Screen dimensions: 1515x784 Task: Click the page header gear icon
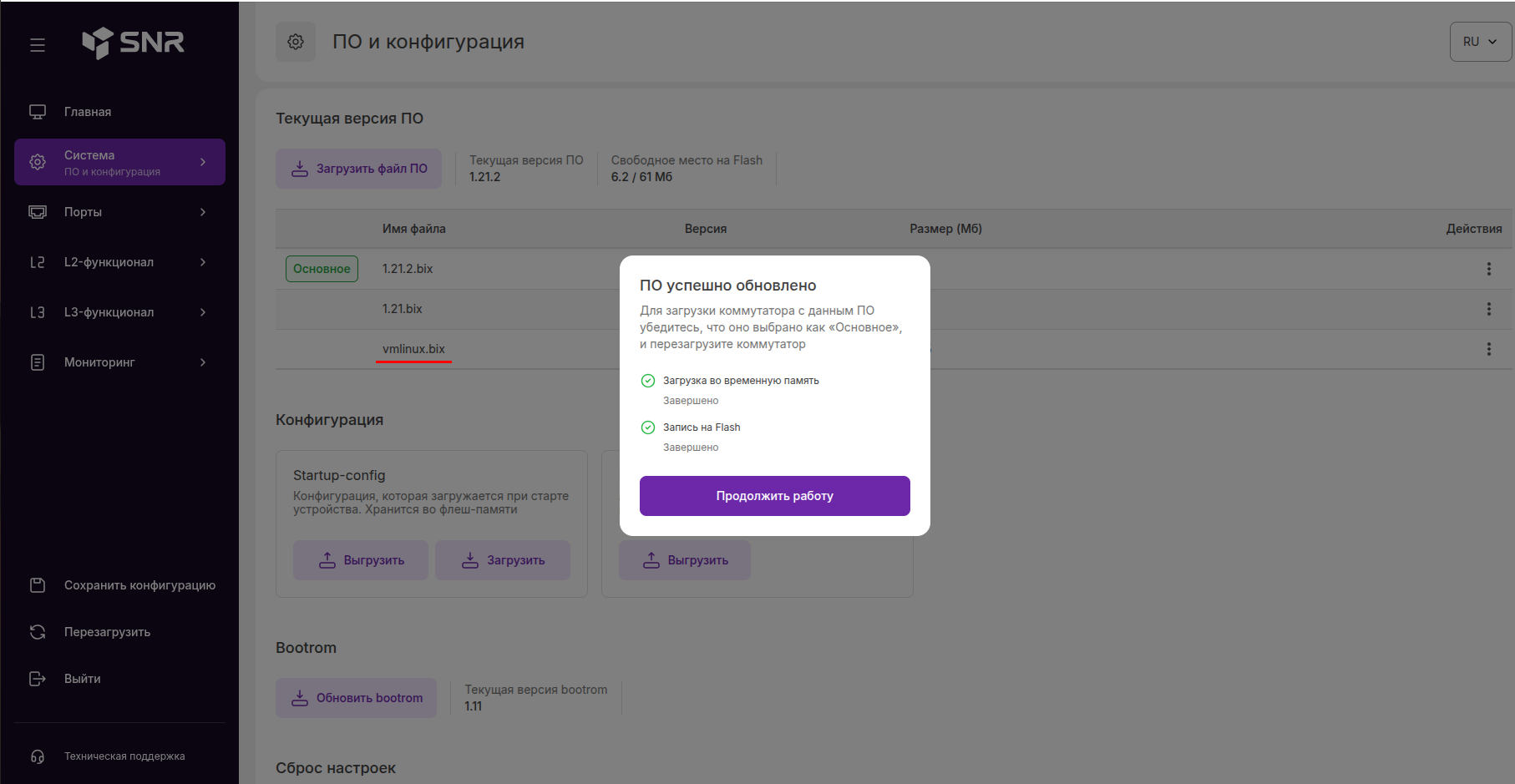pyautogui.click(x=296, y=42)
